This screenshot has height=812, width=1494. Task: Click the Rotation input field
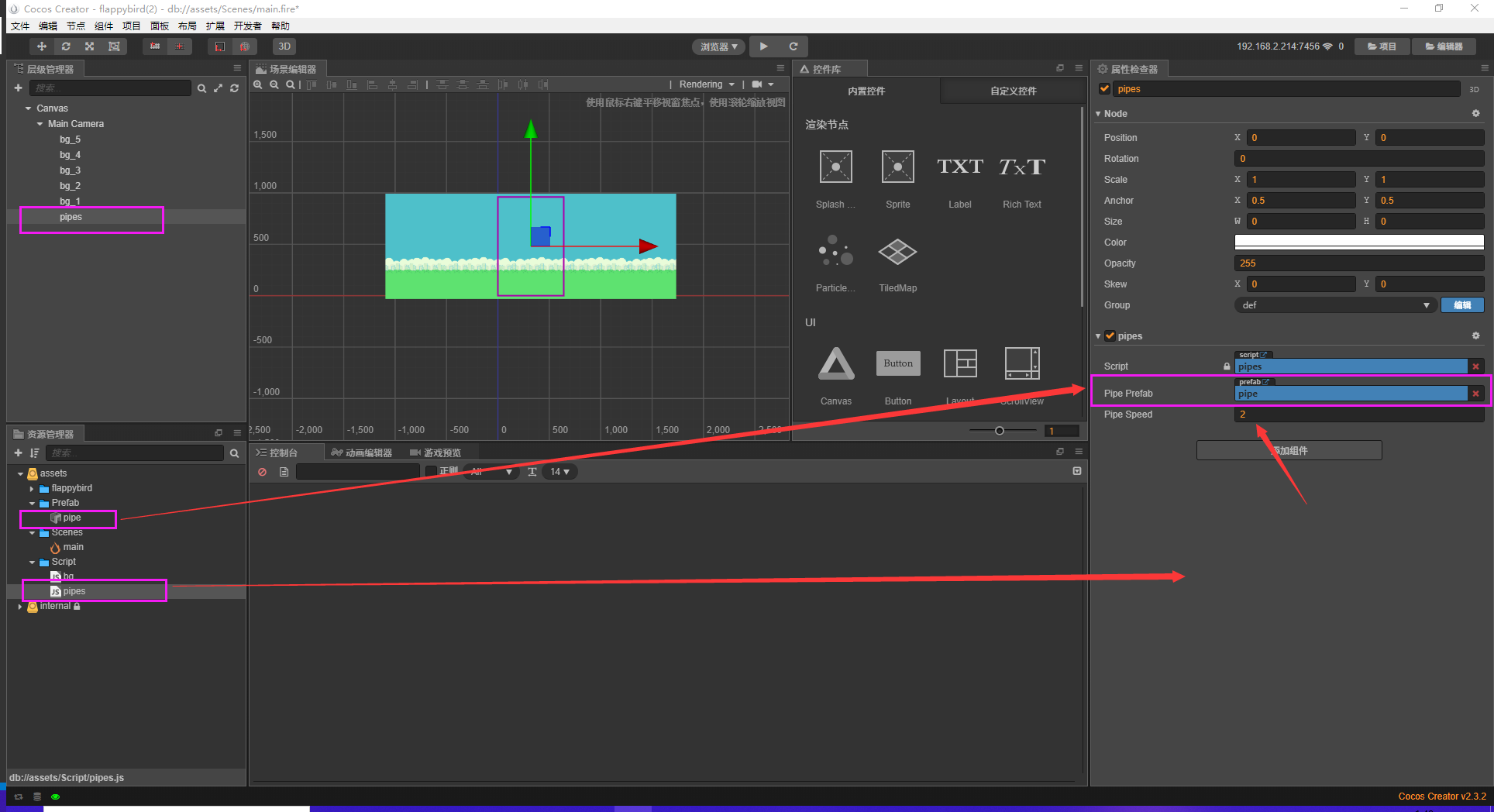coord(1359,159)
